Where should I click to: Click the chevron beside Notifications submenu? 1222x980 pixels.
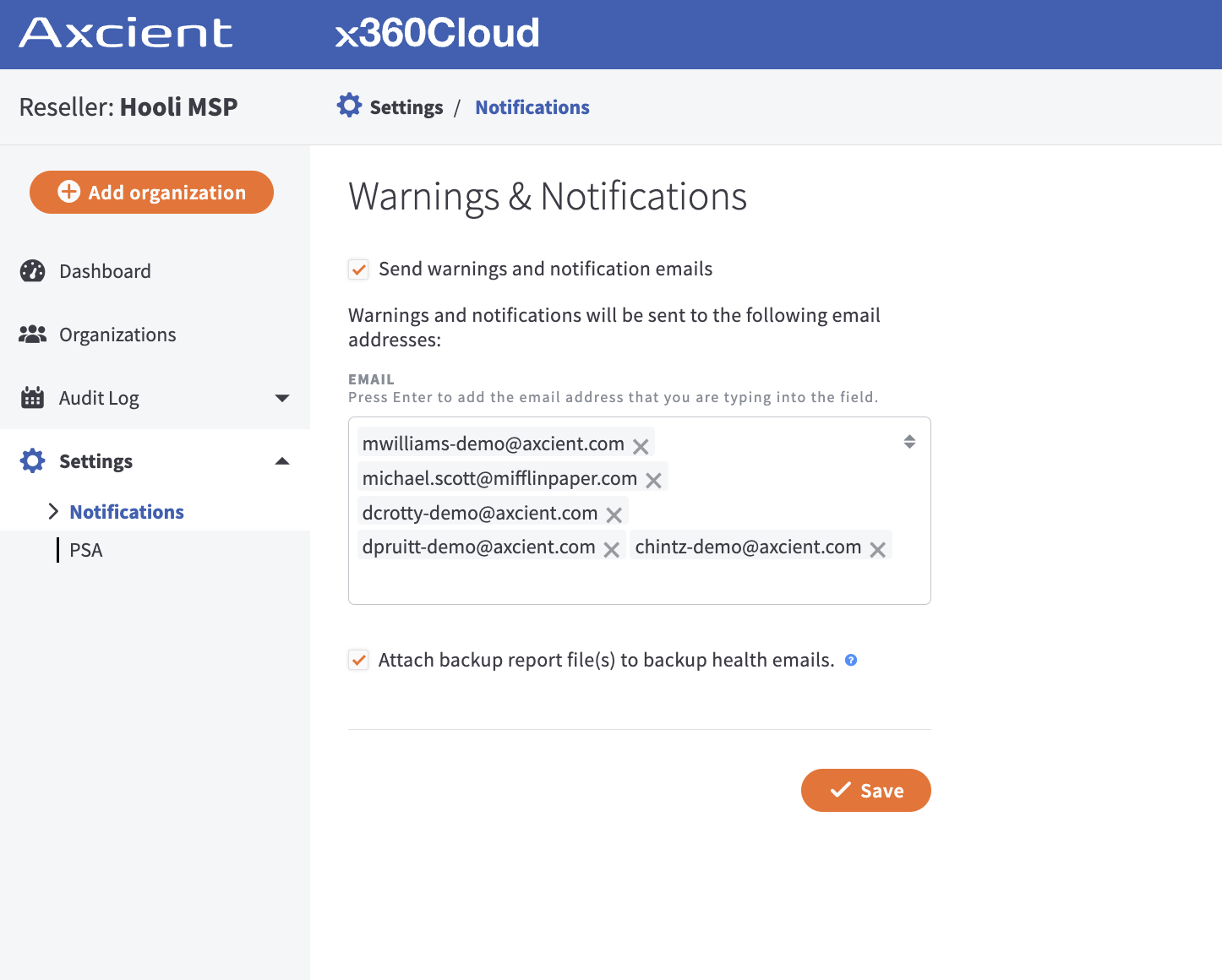(x=53, y=511)
